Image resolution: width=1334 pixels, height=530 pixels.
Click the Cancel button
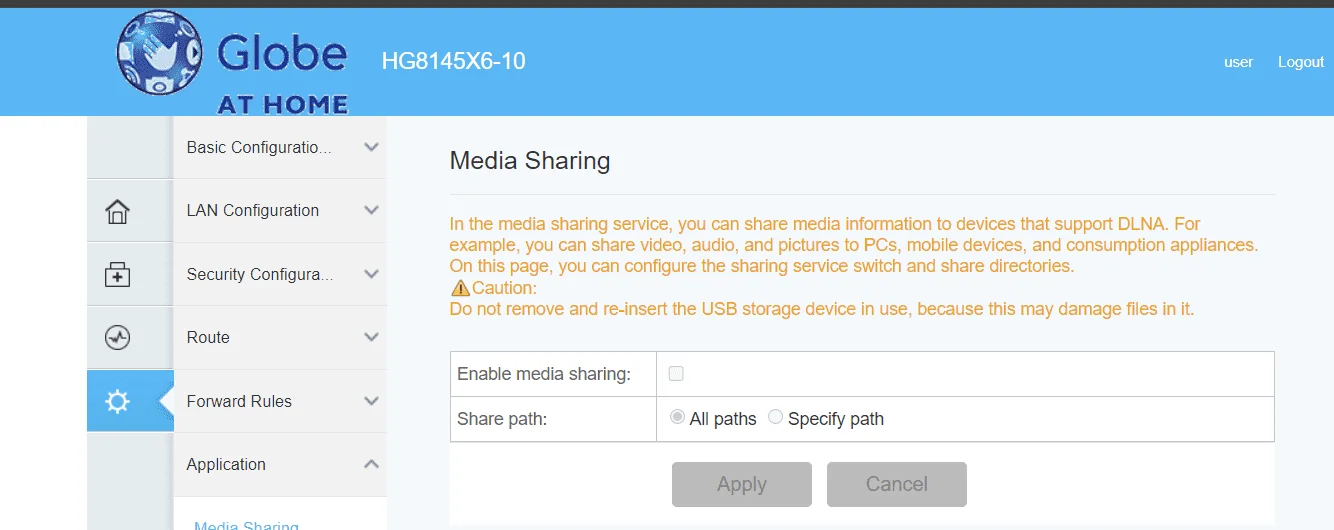click(x=897, y=484)
